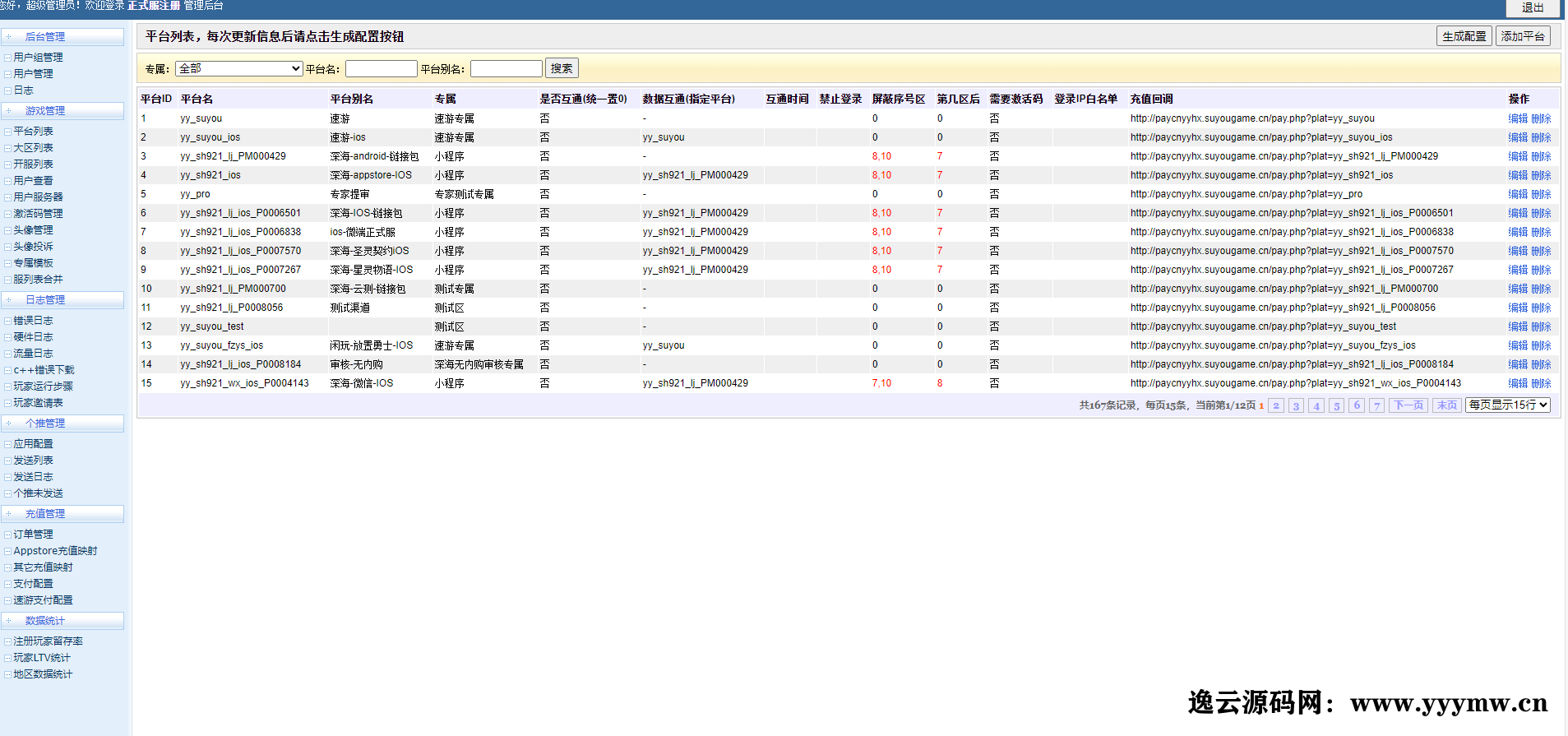Open 专属模板 in sidebar
The width and height of the screenshot is (1568, 736).
33,263
